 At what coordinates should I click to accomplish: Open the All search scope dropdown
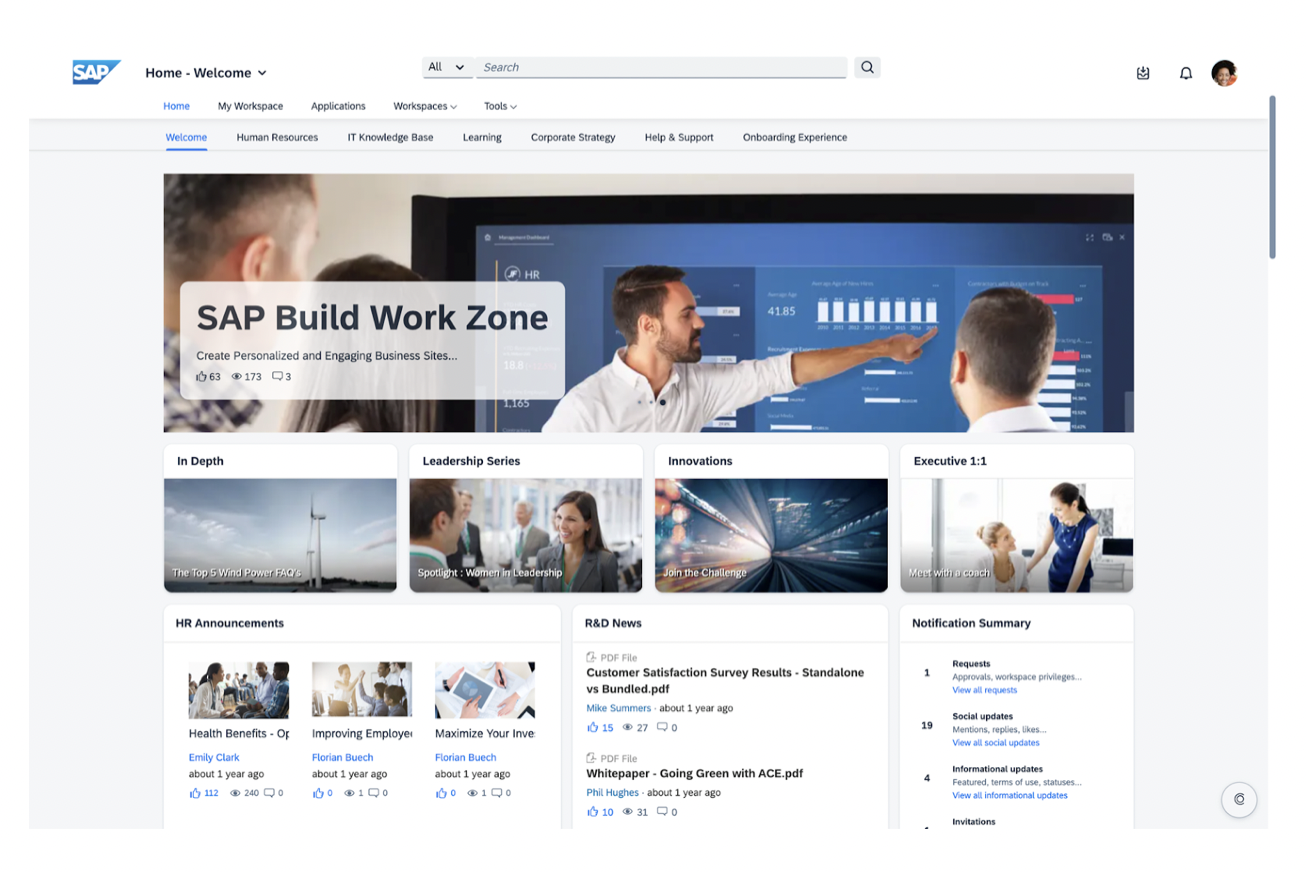tap(446, 67)
